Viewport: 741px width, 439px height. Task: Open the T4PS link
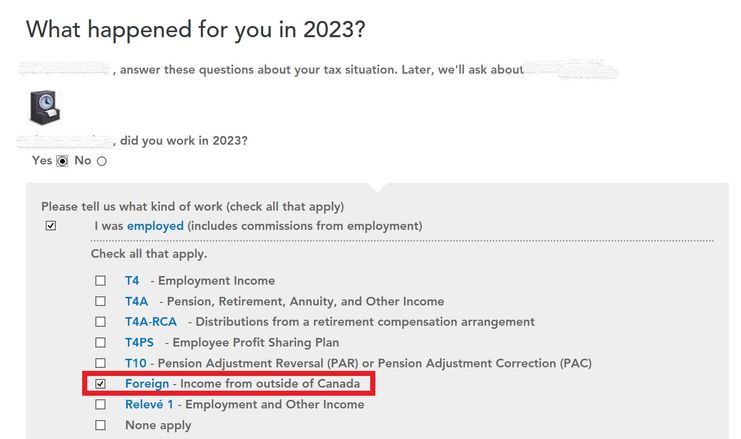pyautogui.click(x=139, y=343)
